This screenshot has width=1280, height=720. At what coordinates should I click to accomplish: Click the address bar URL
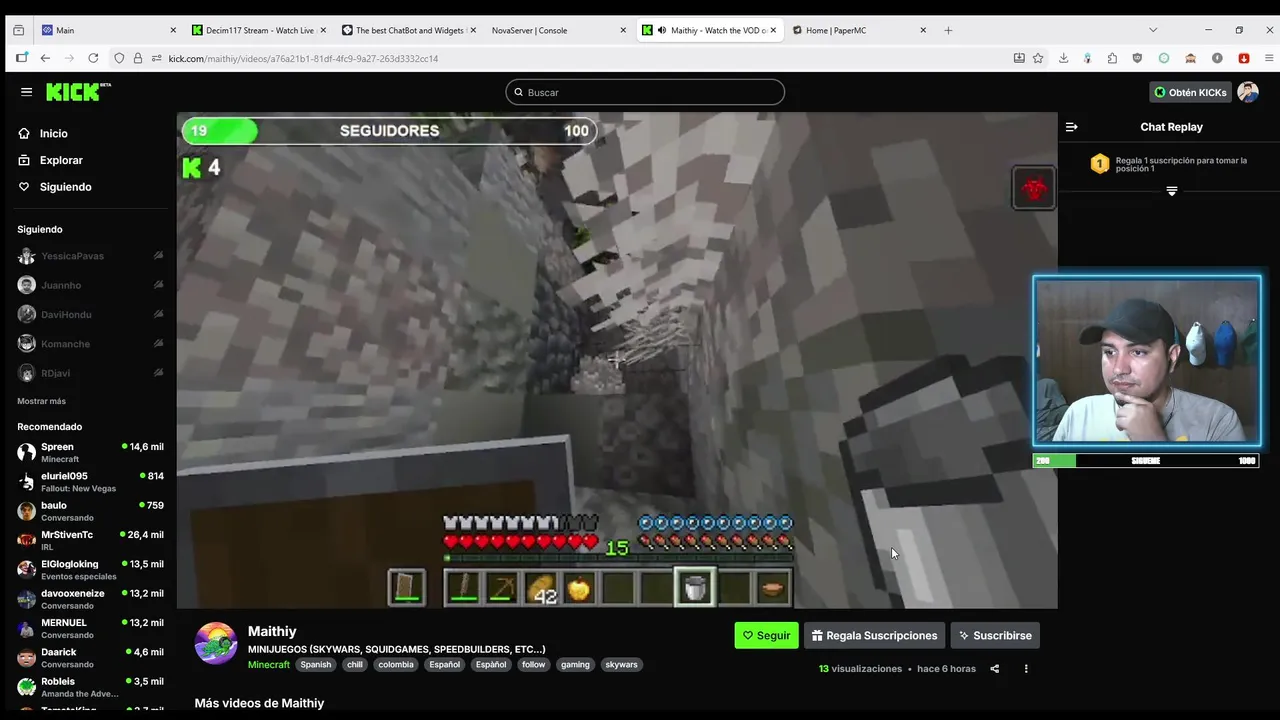click(x=303, y=58)
